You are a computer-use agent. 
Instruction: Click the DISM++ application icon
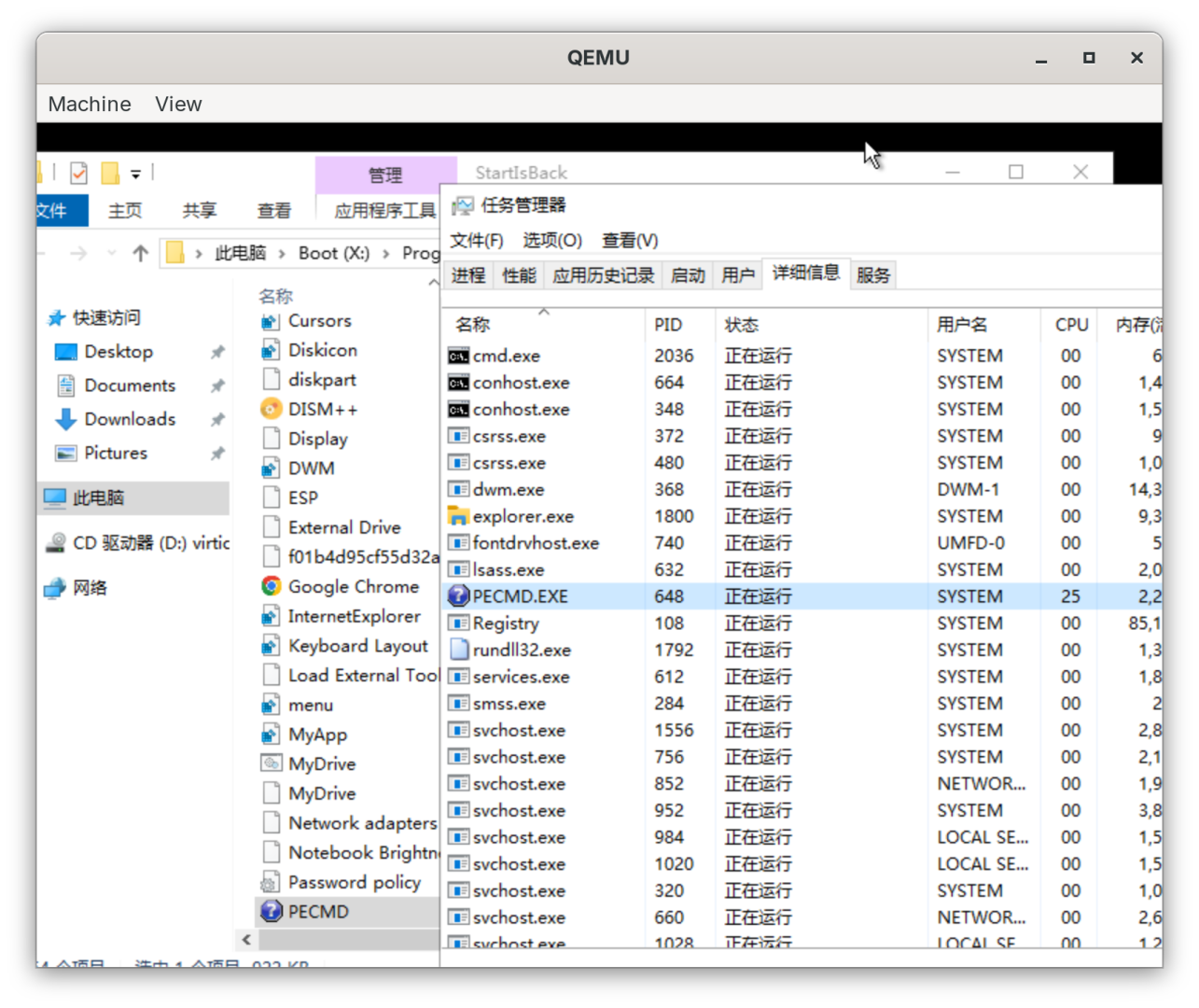tap(271, 409)
